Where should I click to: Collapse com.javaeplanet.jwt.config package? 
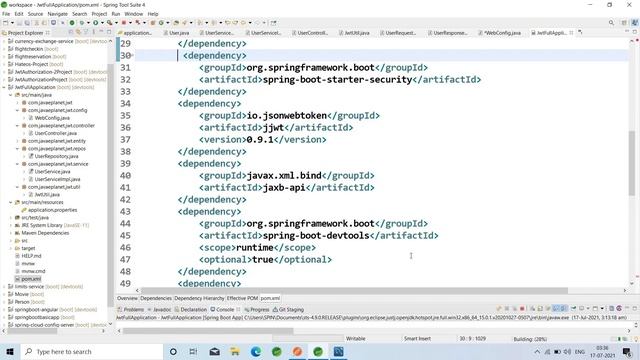(x=18, y=110)
